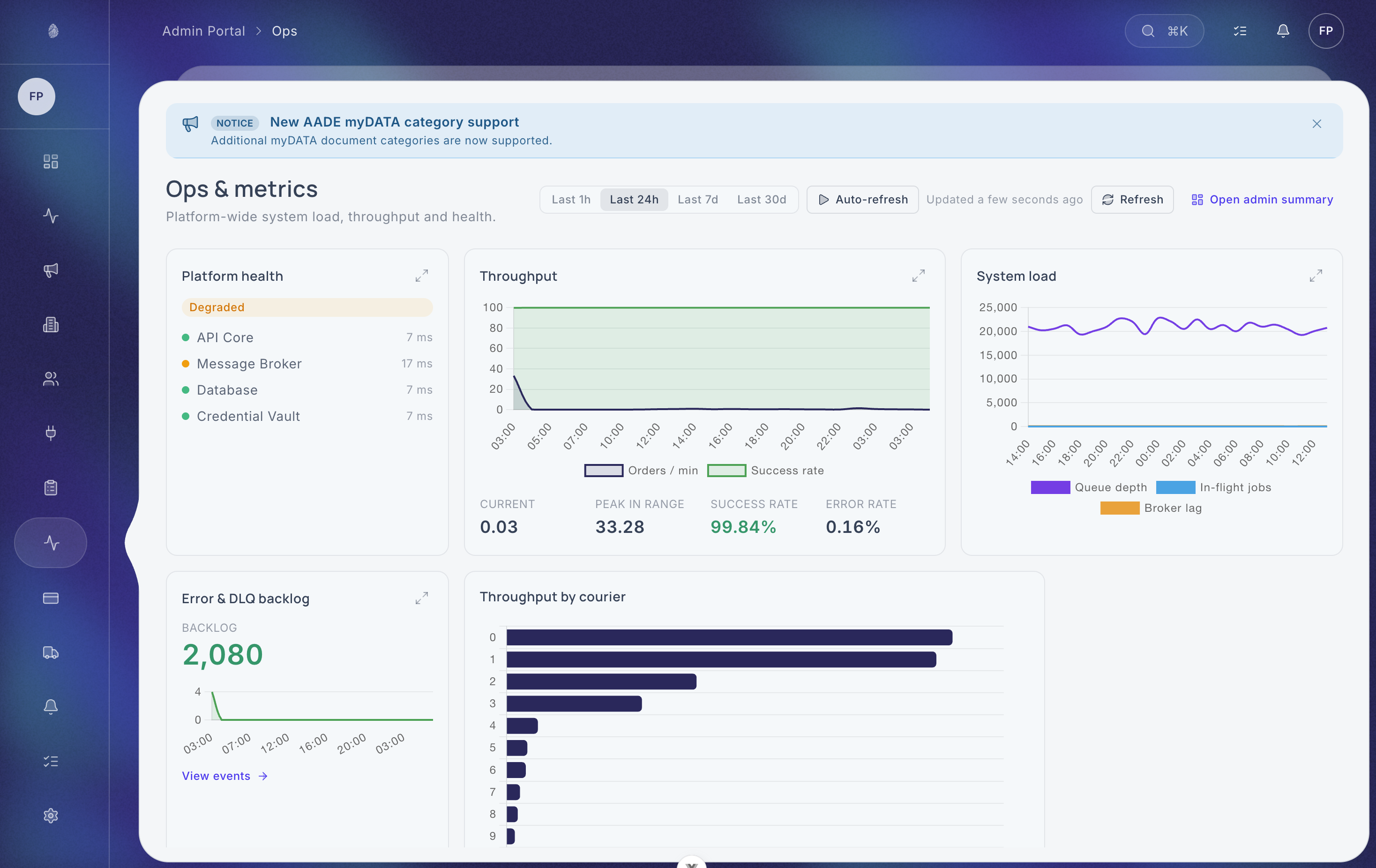Viewport: 1376px width, 868px height.
Task: Go to Admin Portal breadcrumb
Action: point(203,31)
